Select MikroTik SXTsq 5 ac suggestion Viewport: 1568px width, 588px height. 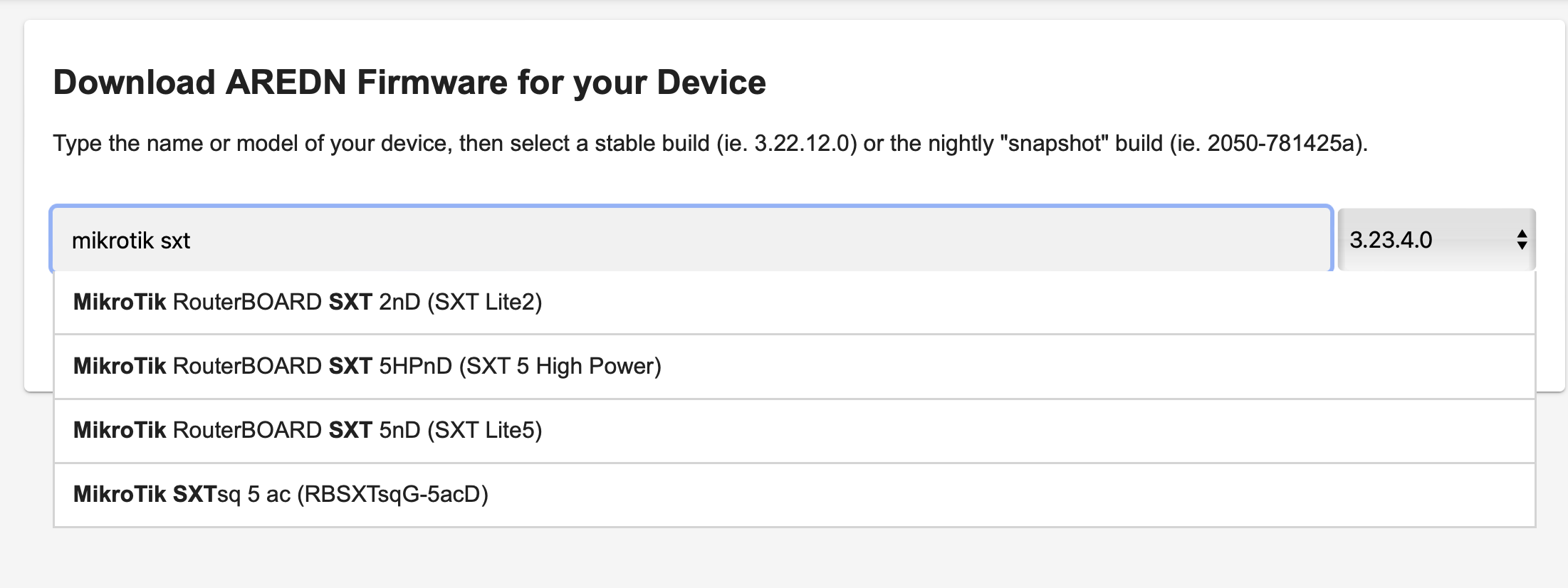point(281,495)
